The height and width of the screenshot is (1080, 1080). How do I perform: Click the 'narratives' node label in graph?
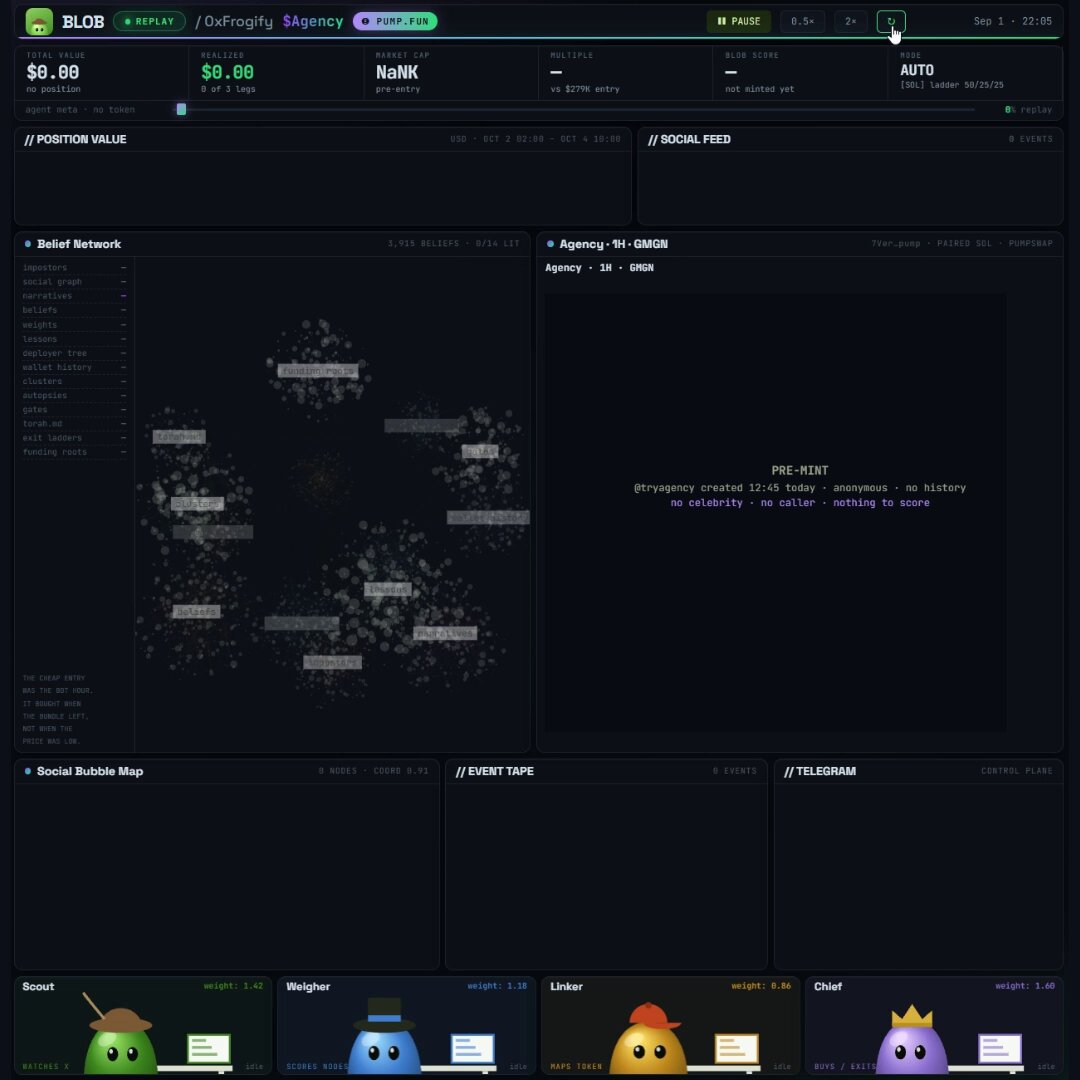[x=445, y=633]
